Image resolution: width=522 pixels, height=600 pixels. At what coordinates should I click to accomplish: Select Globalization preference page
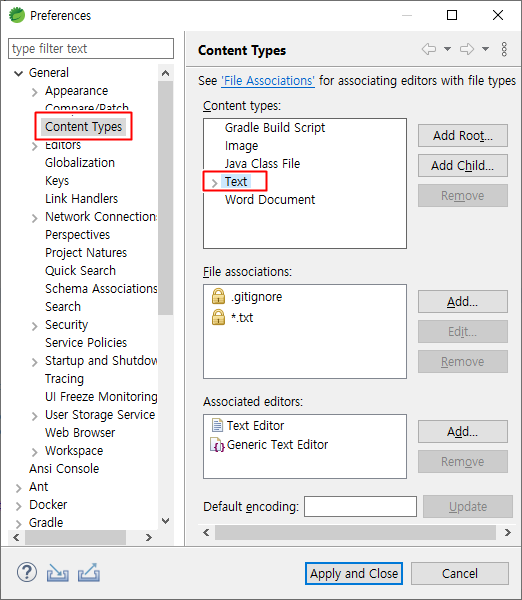[80, 163]
